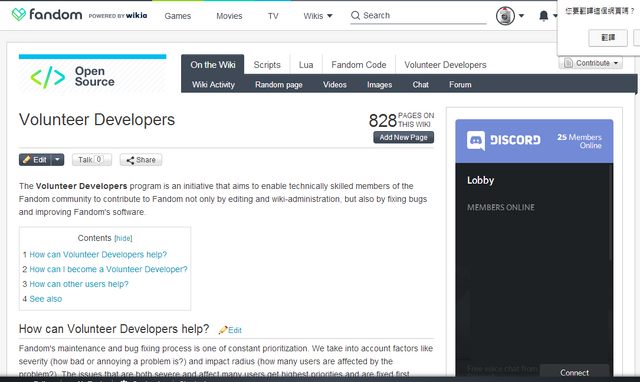Viewport: 640px width, 382px height.
Task: Click the 828 pages count
Action: pyautogui.click(x=382, y=120)
